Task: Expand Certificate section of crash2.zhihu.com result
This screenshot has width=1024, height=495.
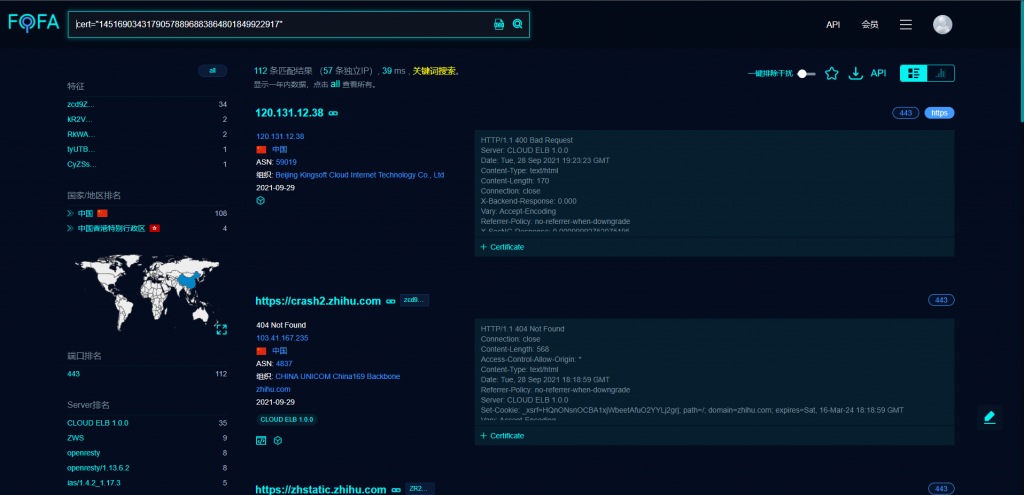Action: click(502, 436)
